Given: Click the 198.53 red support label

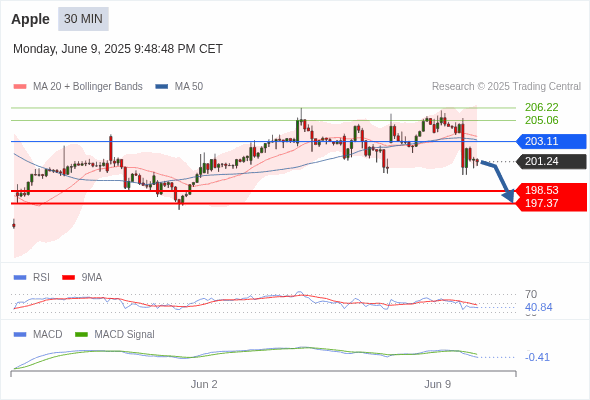Looking at the screenshot, I should coord(542,190).
